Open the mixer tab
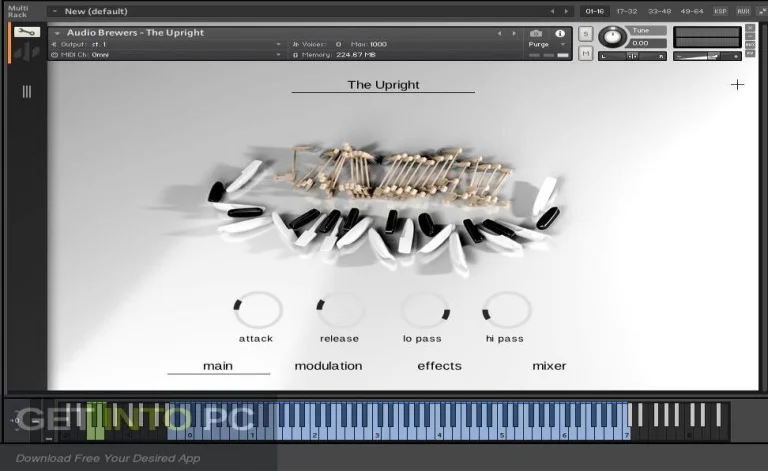This screenshot has width=768, height=471. (x=549, y=366)
